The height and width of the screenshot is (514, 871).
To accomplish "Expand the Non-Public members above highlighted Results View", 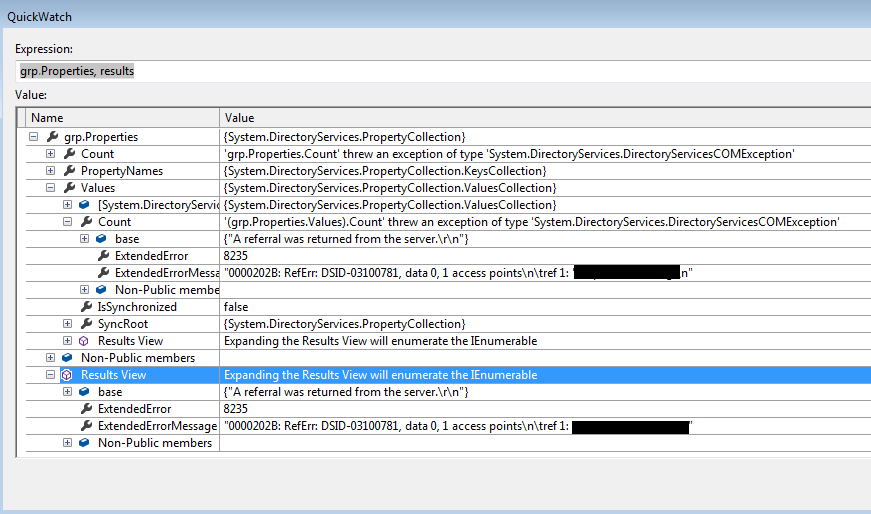I will [50, 357].
